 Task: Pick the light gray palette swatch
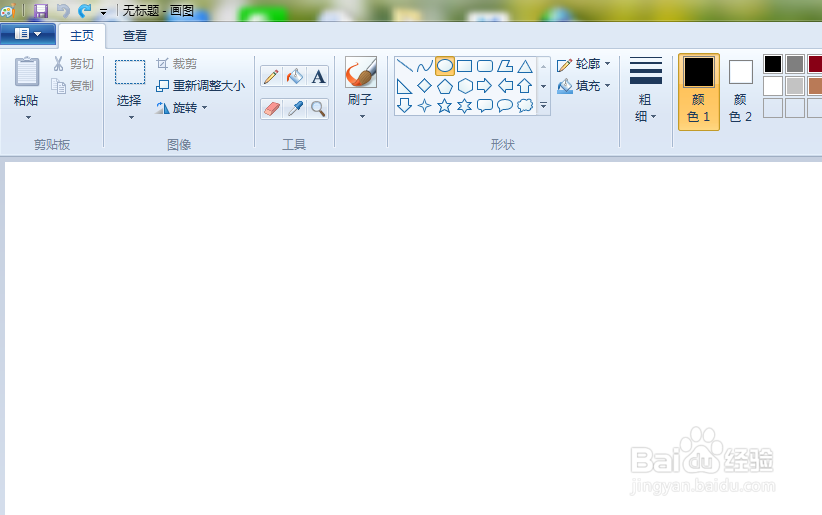795,86
